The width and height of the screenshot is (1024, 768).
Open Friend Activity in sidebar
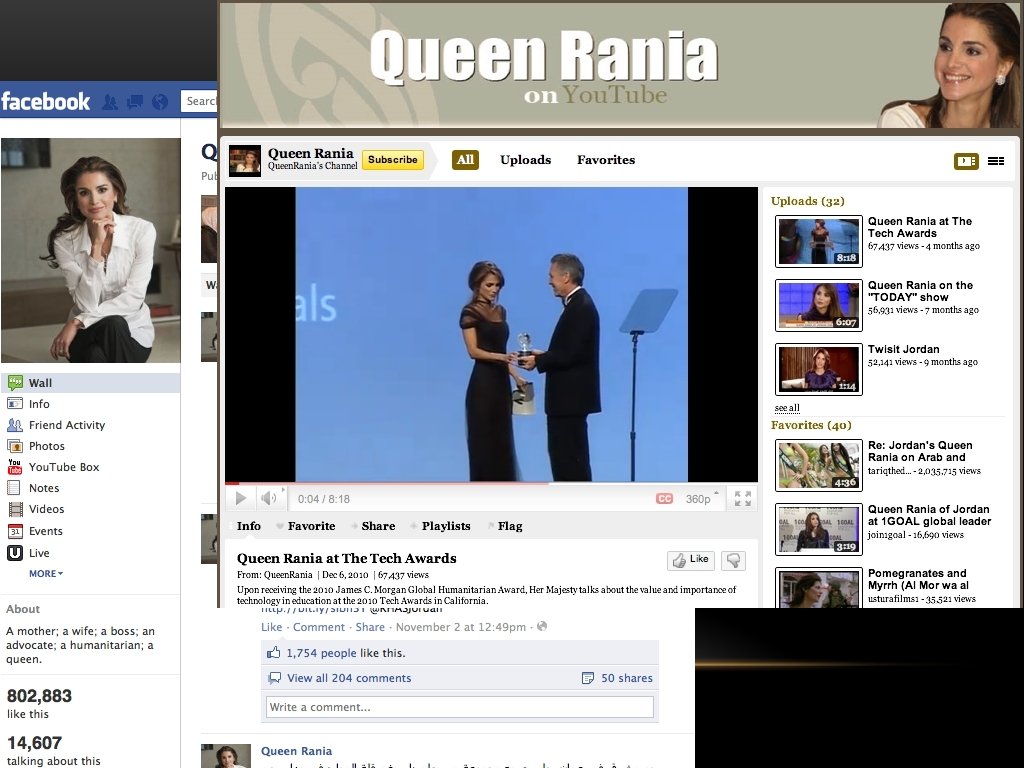67,424
